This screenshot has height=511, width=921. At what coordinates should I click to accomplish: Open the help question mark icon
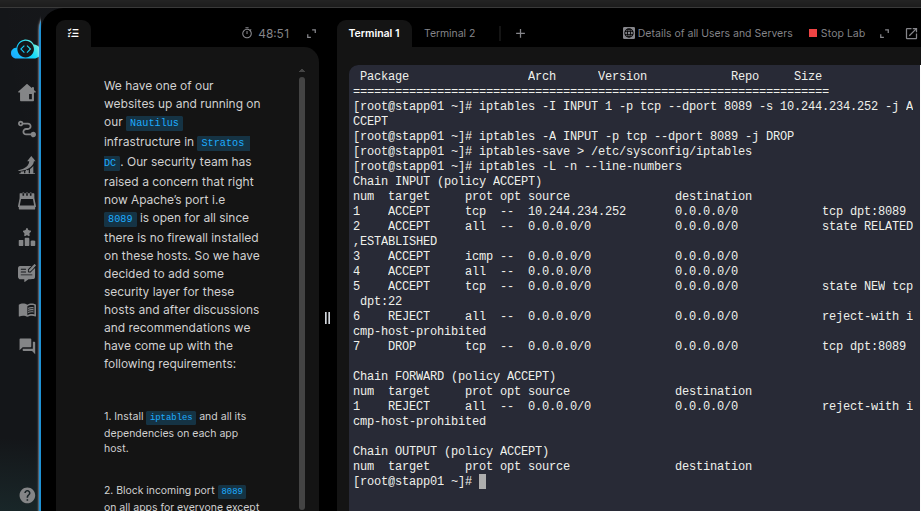pyautogui.click(x=27, y=495)
